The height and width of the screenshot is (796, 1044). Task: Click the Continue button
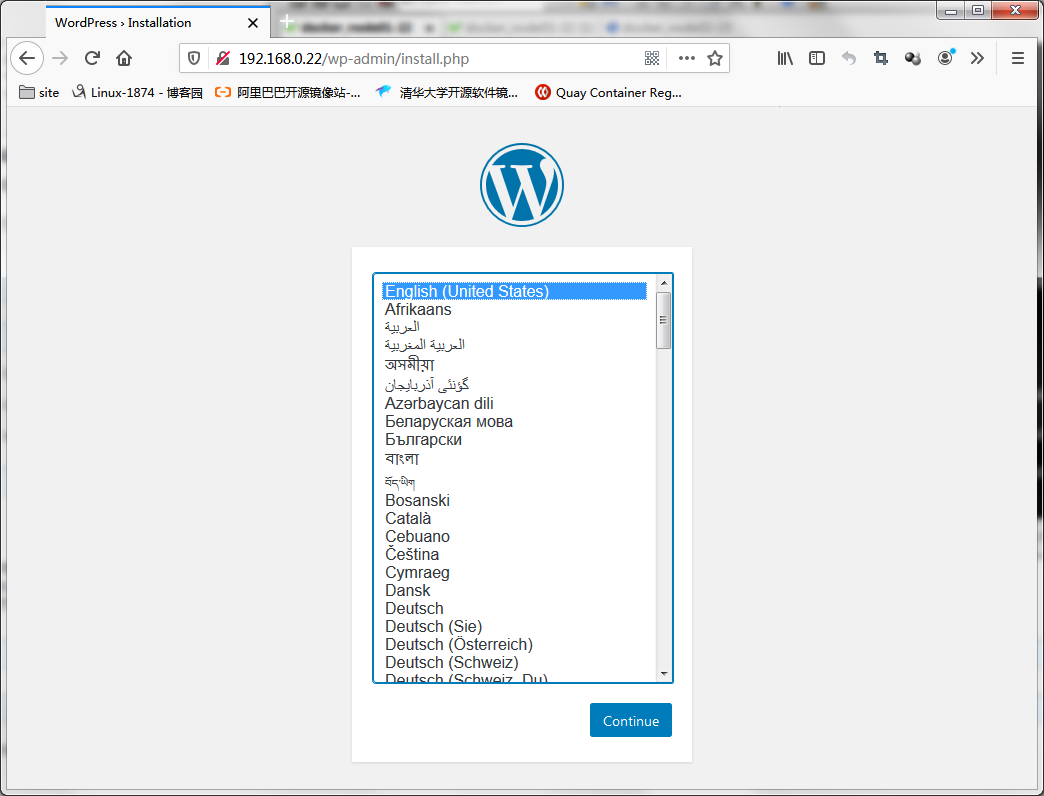click(631, 720)
